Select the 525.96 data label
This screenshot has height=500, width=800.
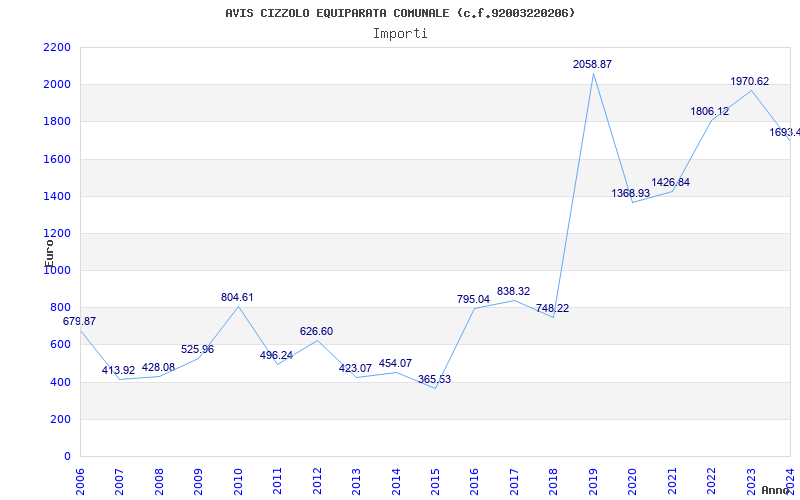click(197, 349)
